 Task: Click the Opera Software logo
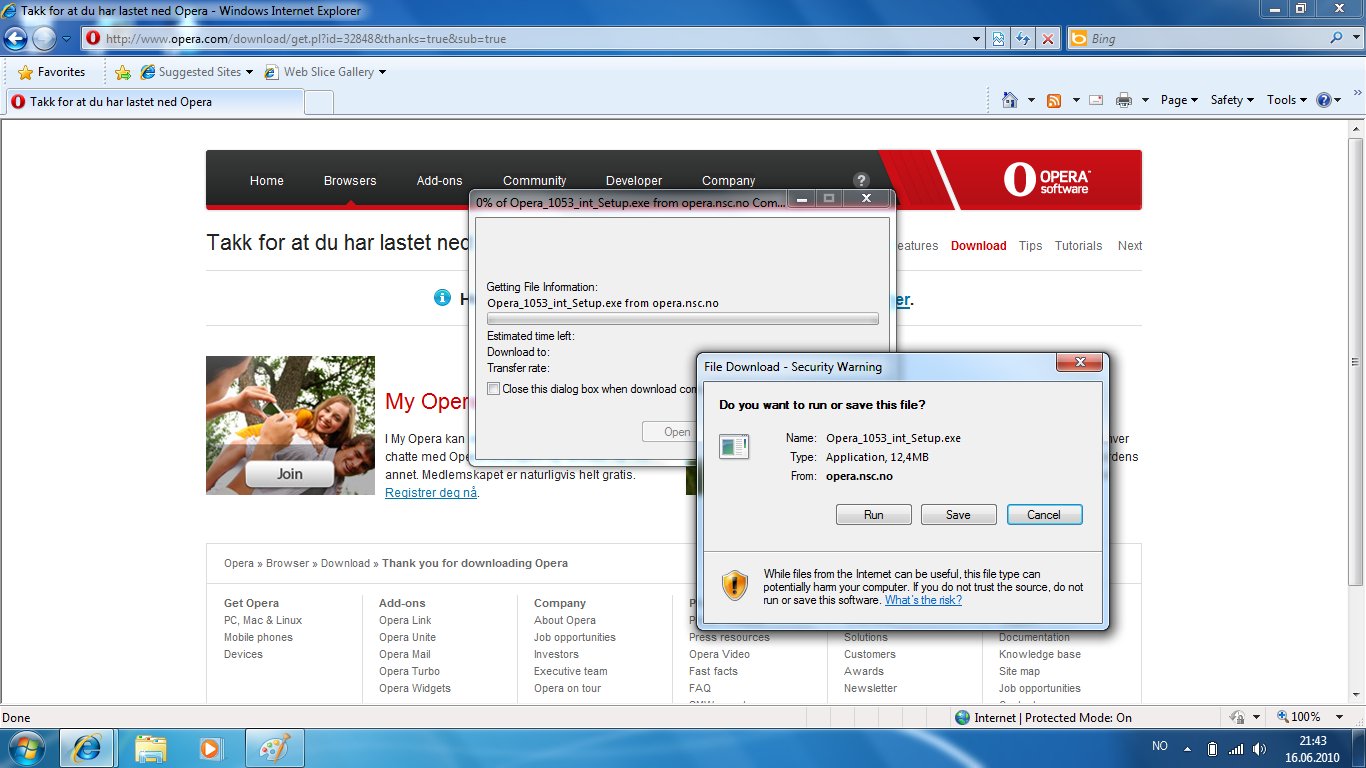tap(1048, 180)
